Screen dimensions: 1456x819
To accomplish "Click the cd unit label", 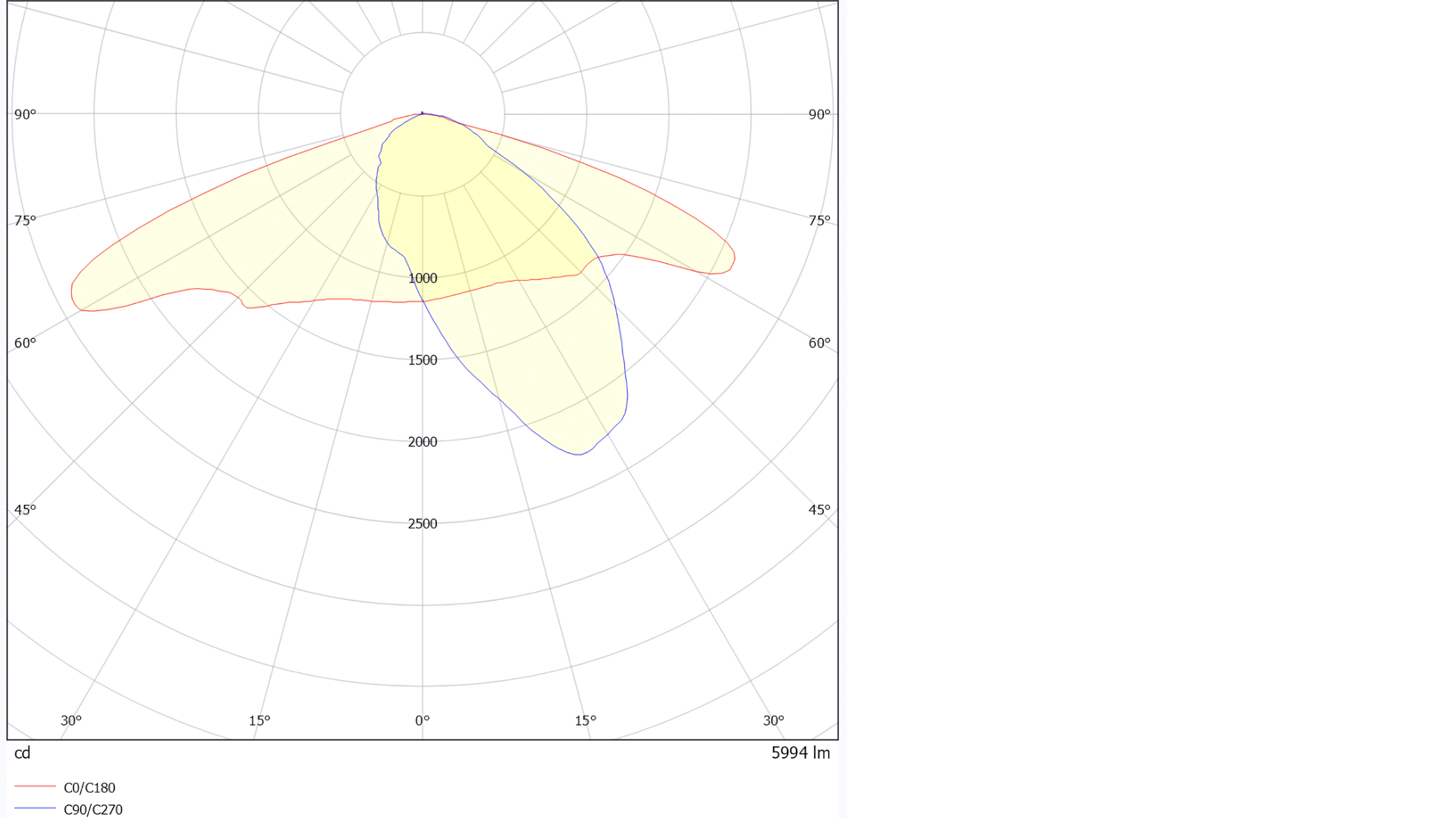I will 22,753.
